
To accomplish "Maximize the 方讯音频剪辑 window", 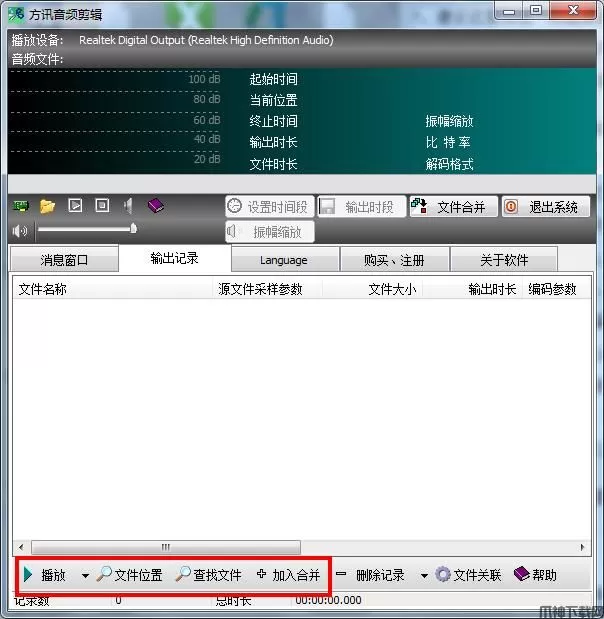I will pos(536,11).
